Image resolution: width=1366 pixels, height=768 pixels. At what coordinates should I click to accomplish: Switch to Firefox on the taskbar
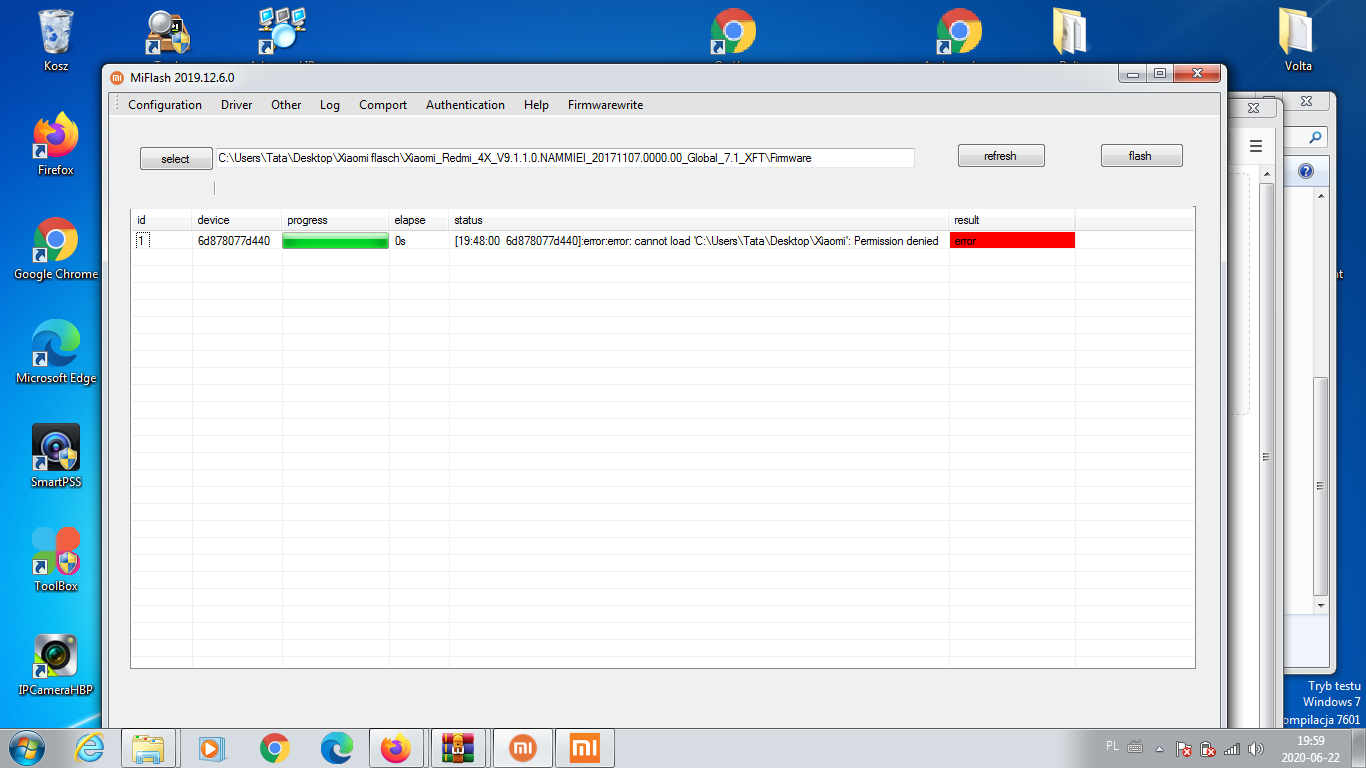[x=397, y=748]
